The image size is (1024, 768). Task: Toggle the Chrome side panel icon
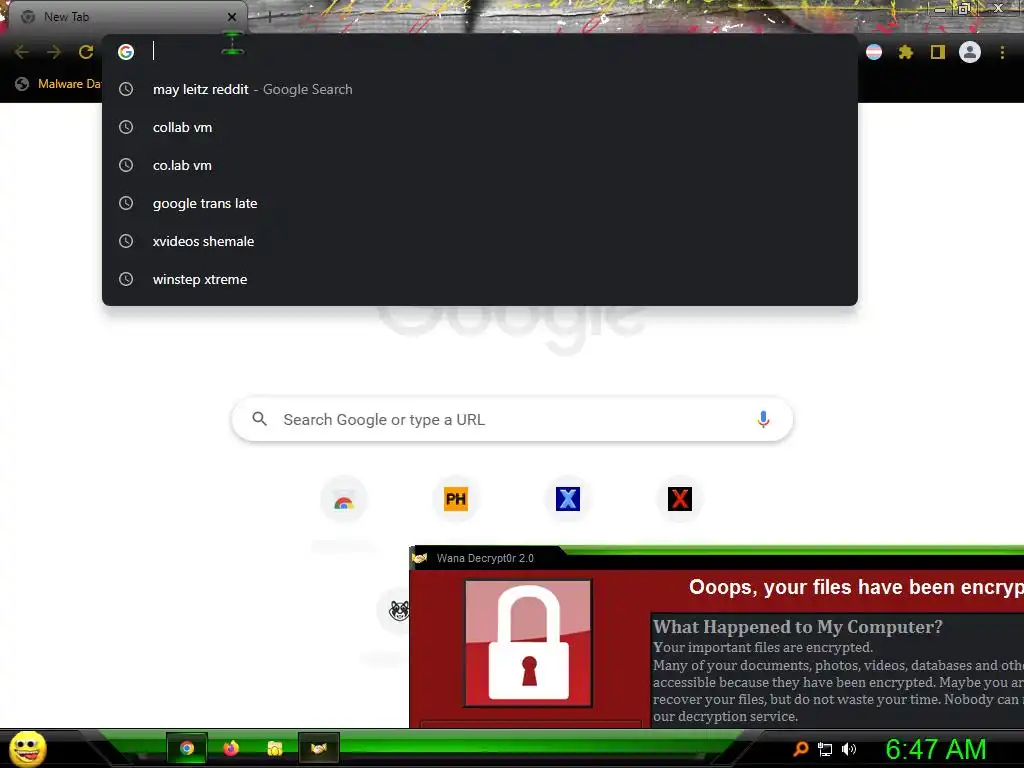pyautogui.click(x=938, y=52)
